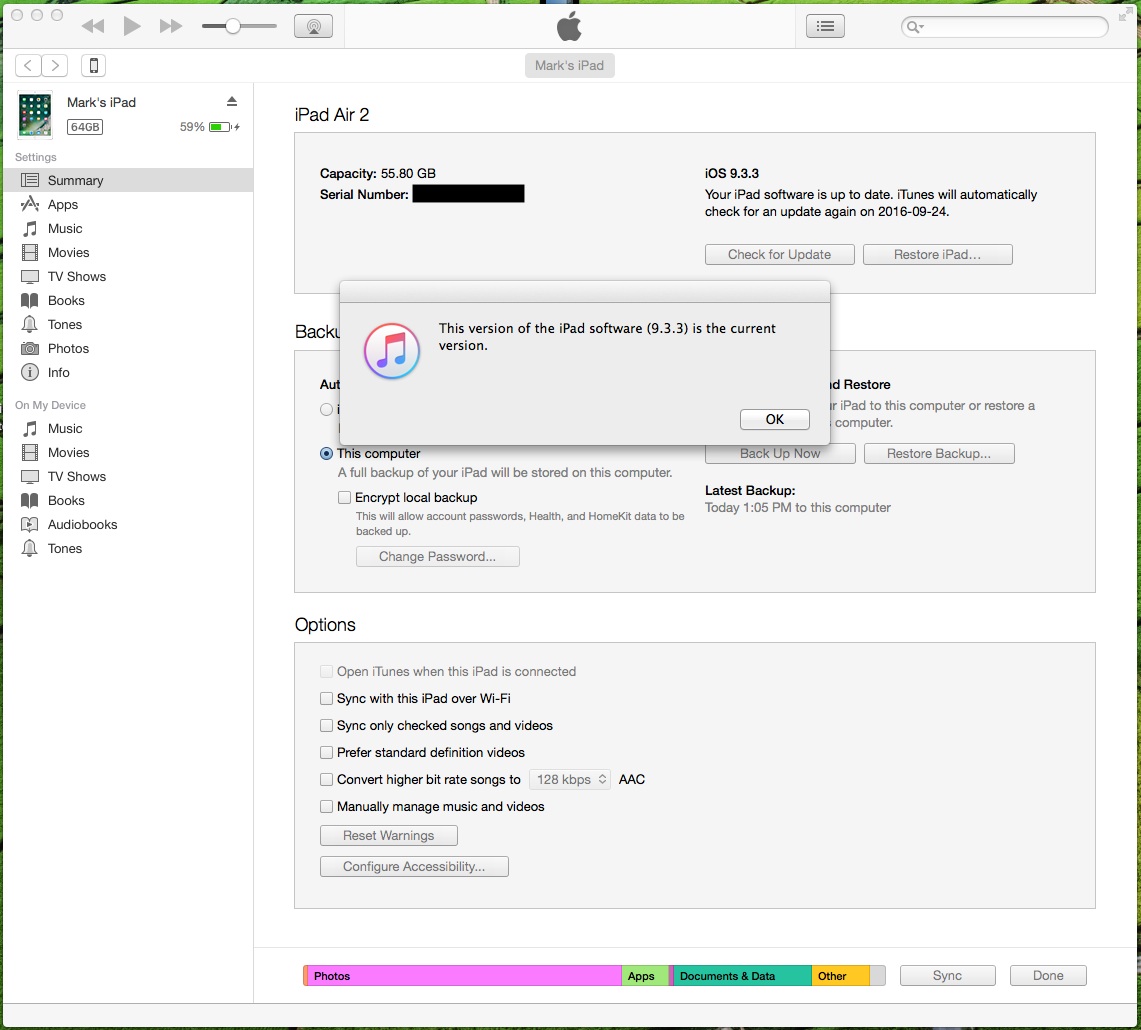Click the Movies film icon under Settings
Screen dimensions: 1141x1030
[x=30, y=253]
